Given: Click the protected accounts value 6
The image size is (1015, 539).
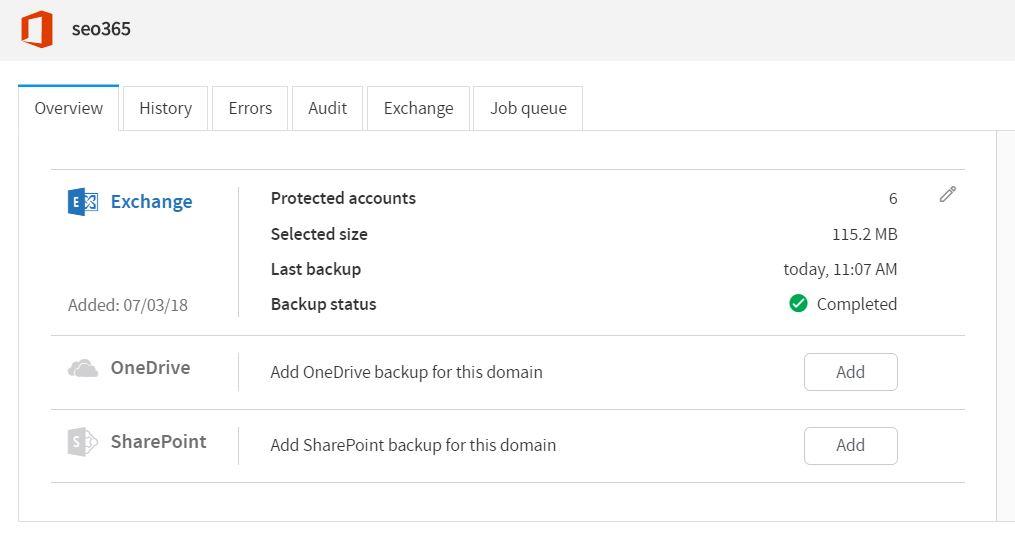Looking at the screenshot, I should click(x=893, y=199).
